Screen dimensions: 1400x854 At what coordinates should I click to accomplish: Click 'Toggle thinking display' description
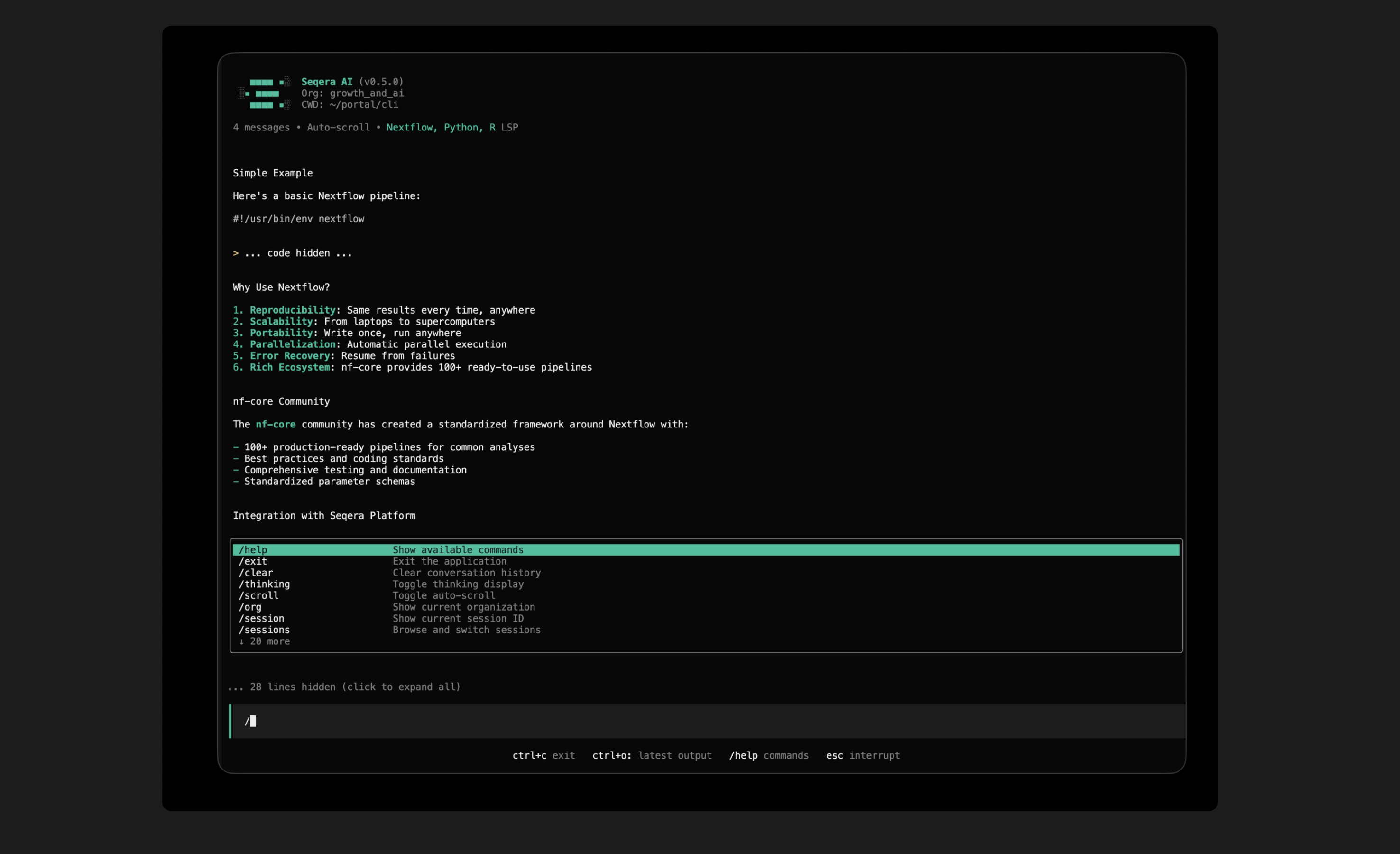coord(458,584)
